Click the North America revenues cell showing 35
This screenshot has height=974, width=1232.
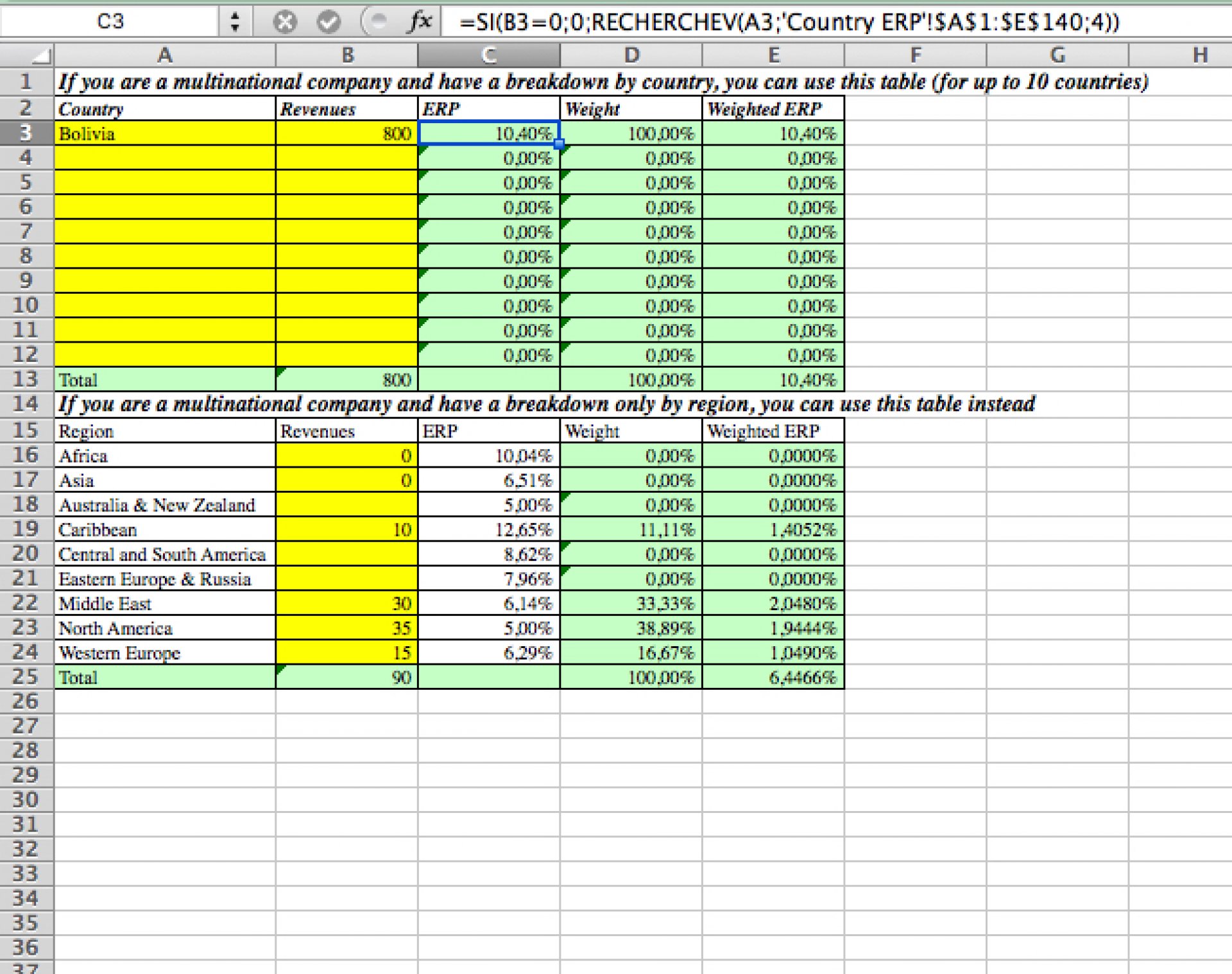point(346,628)
